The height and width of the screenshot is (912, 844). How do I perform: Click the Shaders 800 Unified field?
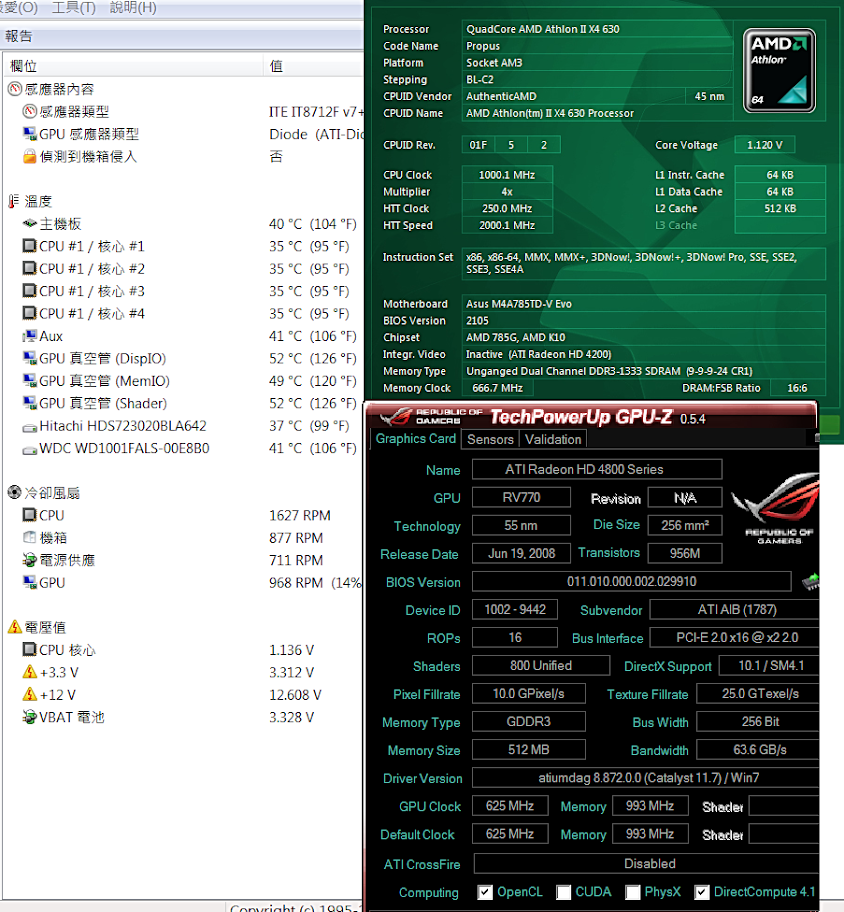[x=541, y=665]
